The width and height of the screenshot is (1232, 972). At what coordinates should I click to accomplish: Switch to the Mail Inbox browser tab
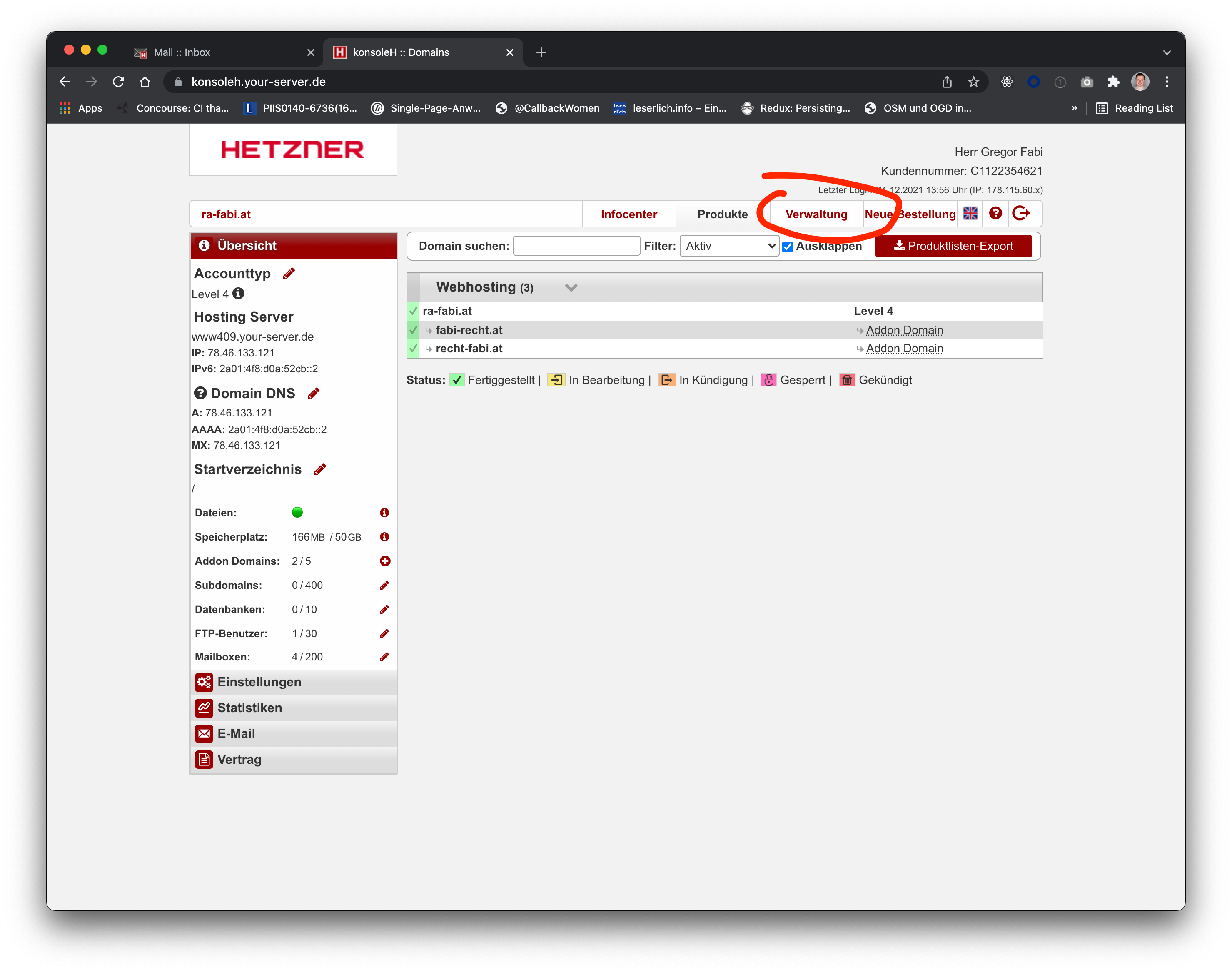(182, 52)
